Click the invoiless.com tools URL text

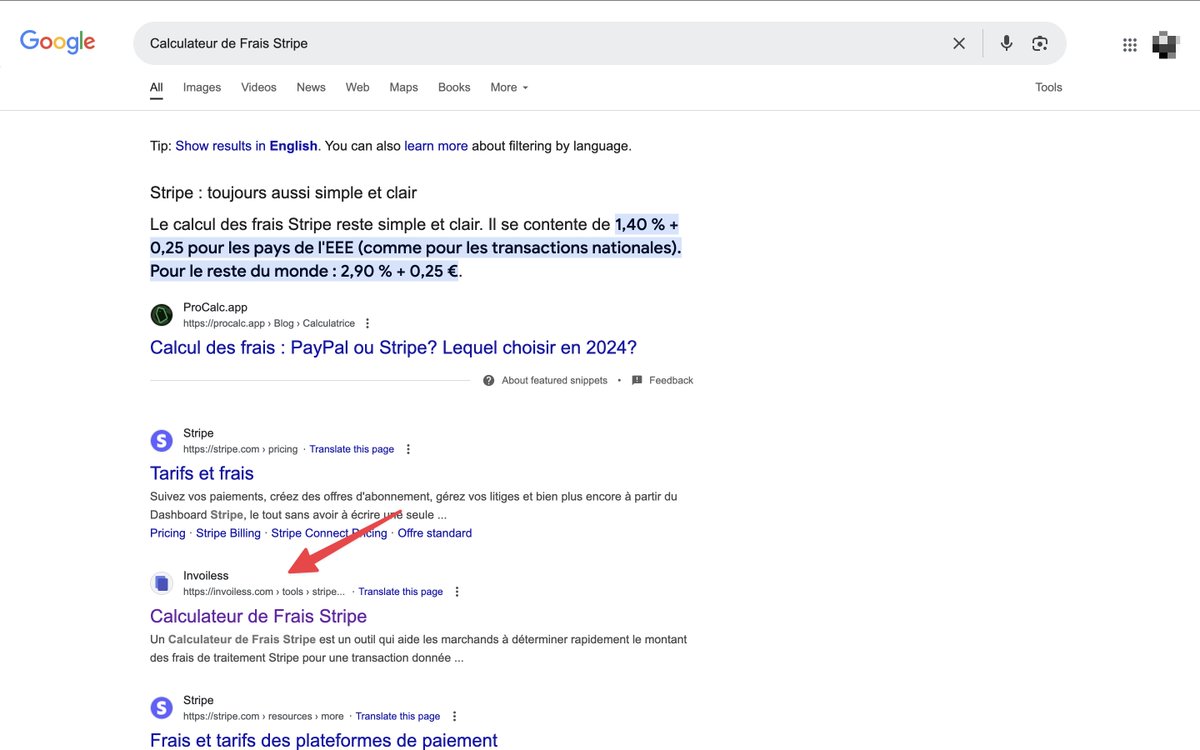tap(264, 591)
